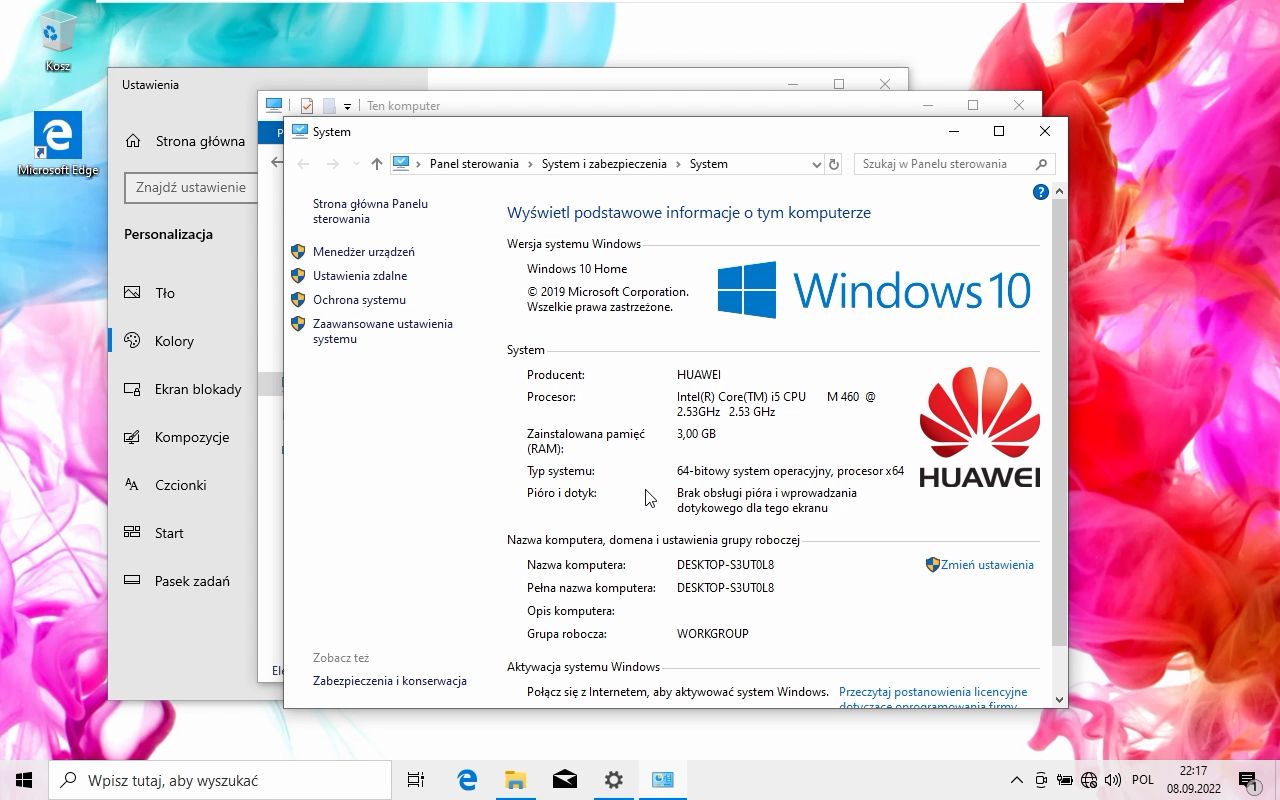Click Zmień ustawienia link for computer name
Image resolution: width=1280 pixels, height=800 pixels.
click(987, 565)
